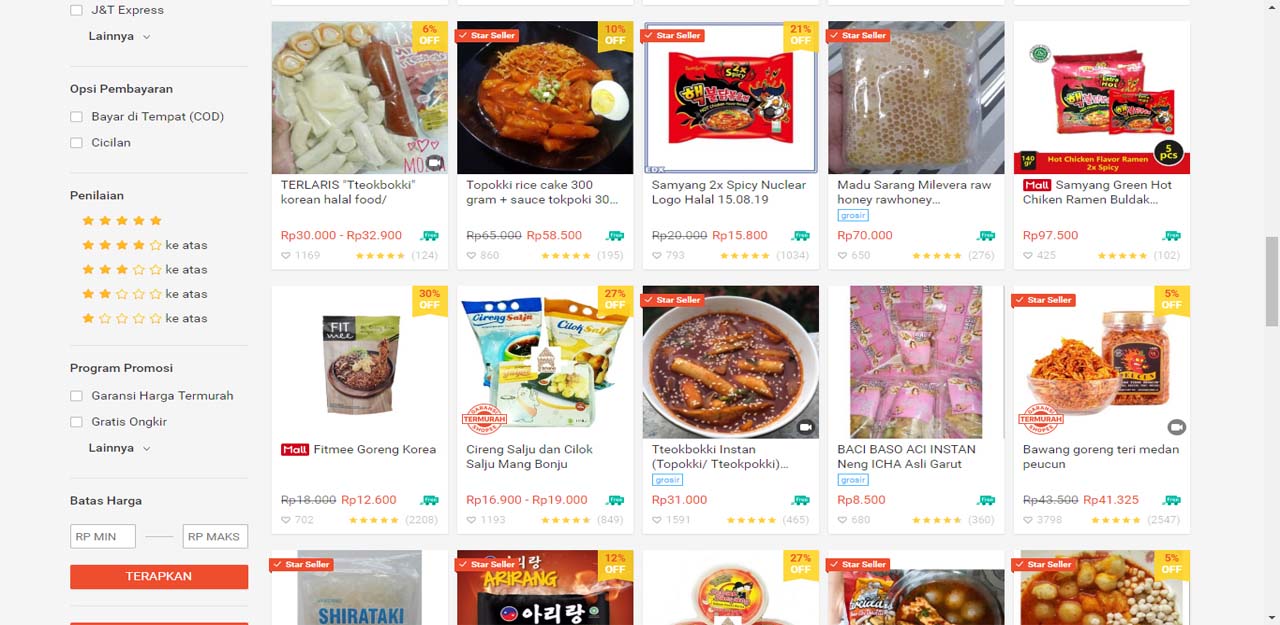Click the RP MIN price field
Screen dimensions: 1280x625
[x=103, y=537]
